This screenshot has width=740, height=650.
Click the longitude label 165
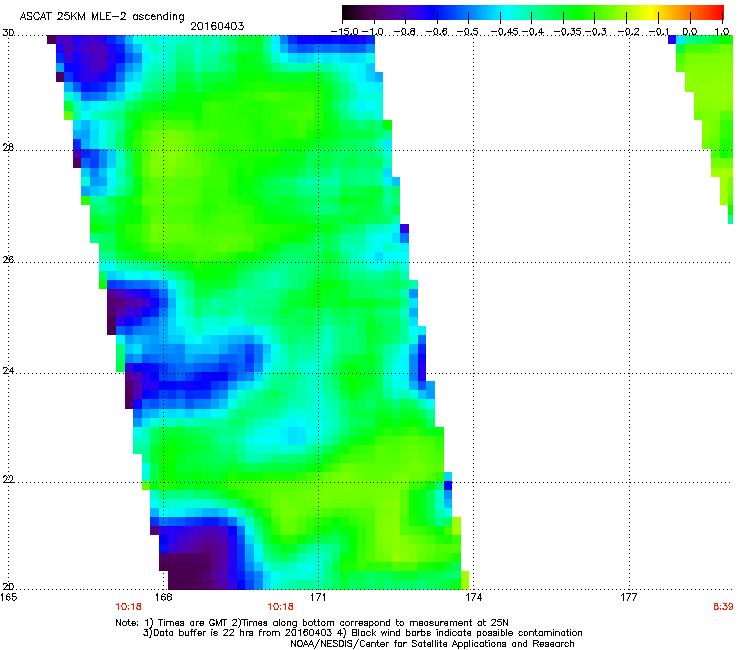click(x=8, y=597)
